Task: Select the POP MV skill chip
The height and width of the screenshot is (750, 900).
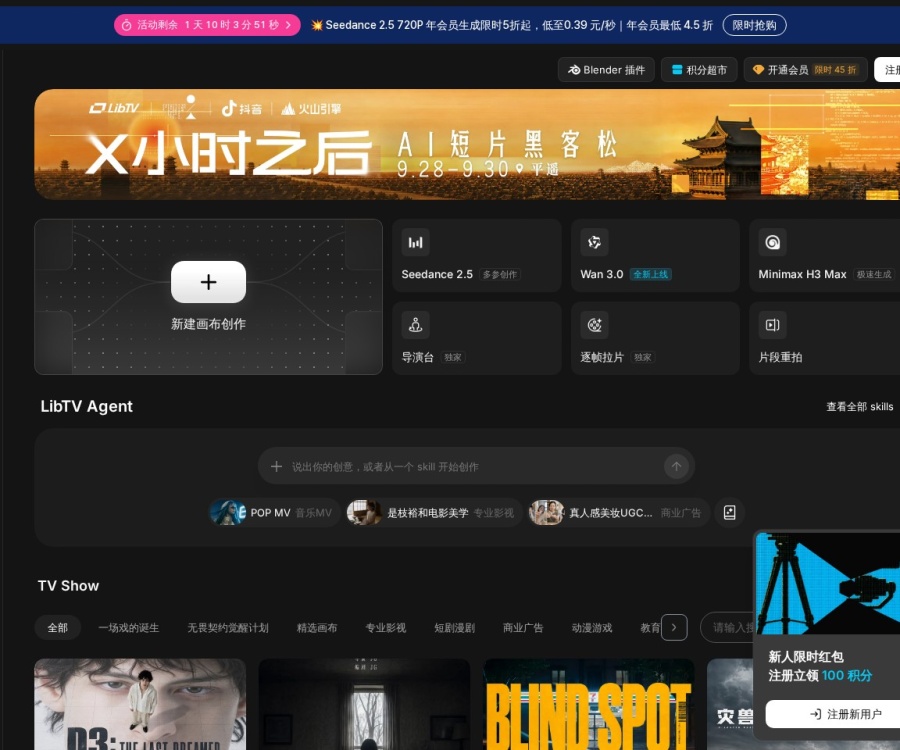Action: [274, 512]
